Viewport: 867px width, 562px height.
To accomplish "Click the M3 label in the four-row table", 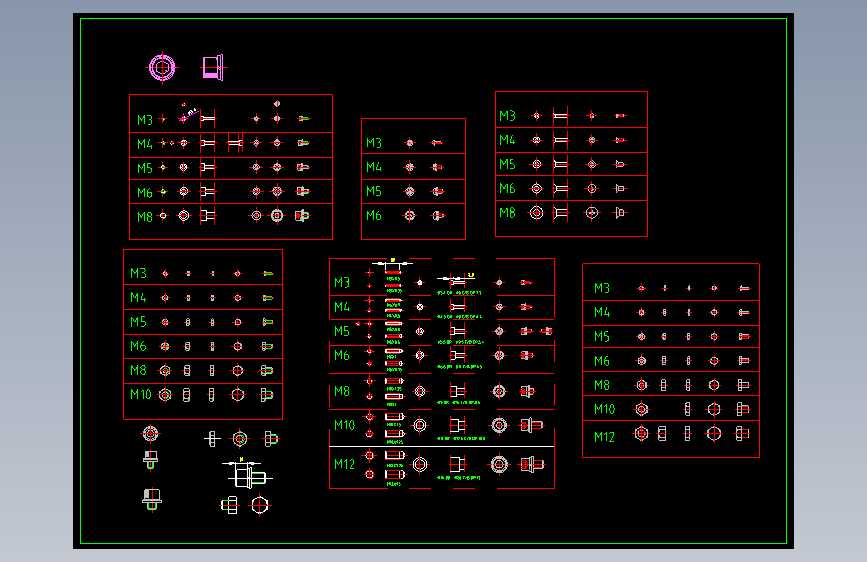I will [x=374, y=143].
